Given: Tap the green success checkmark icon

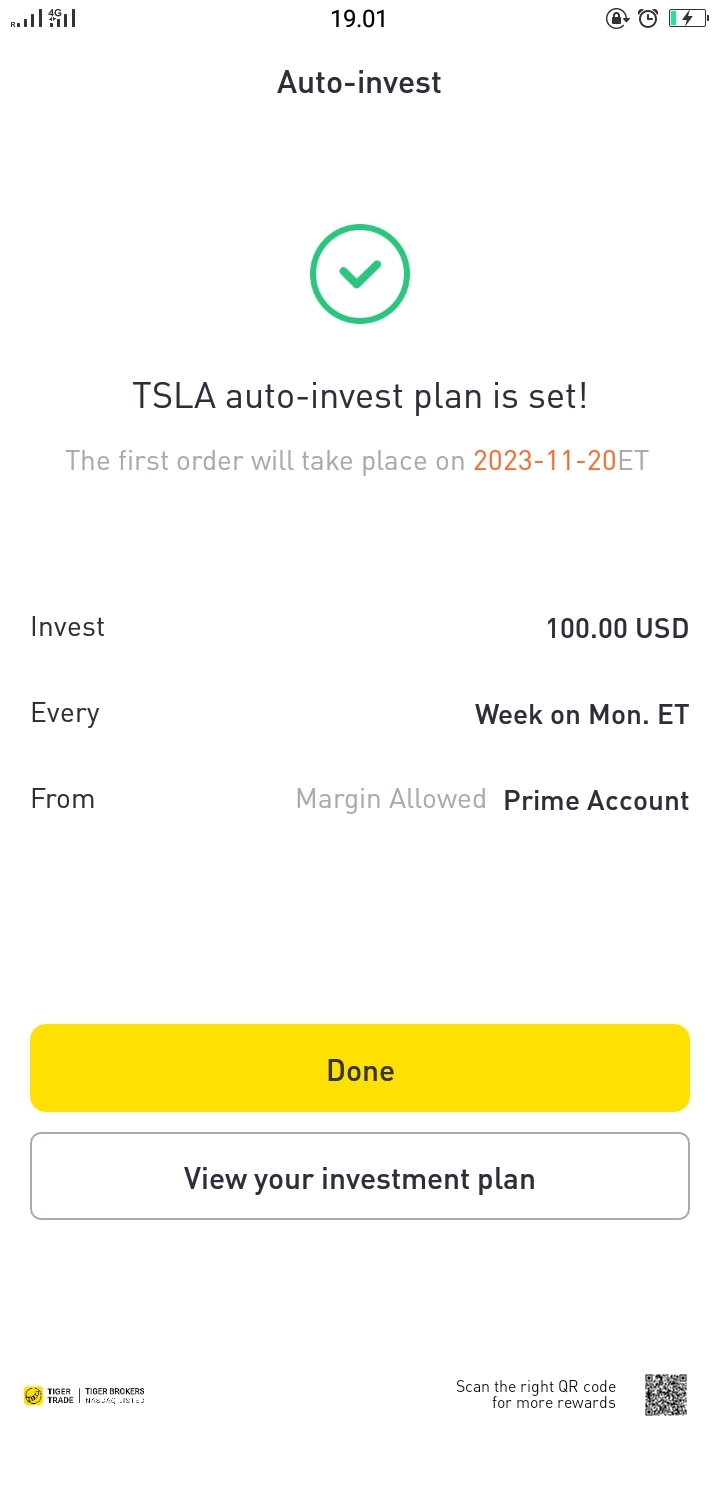Looking at the screenshot, I should pos(360,274).
